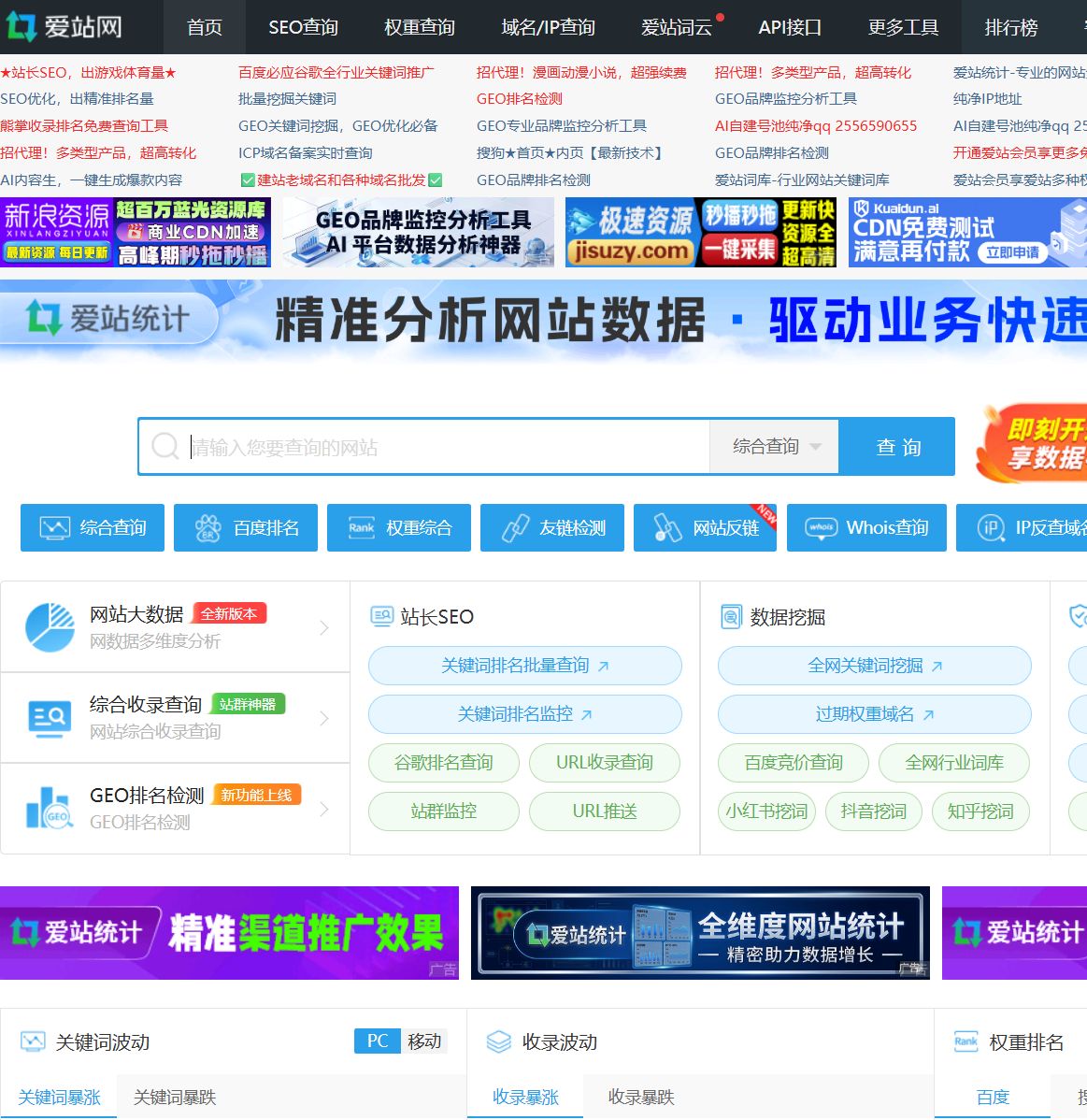Open 知乎挖词 pill link
Viewport: 1087px width, 1120px height.
(980, 811)
